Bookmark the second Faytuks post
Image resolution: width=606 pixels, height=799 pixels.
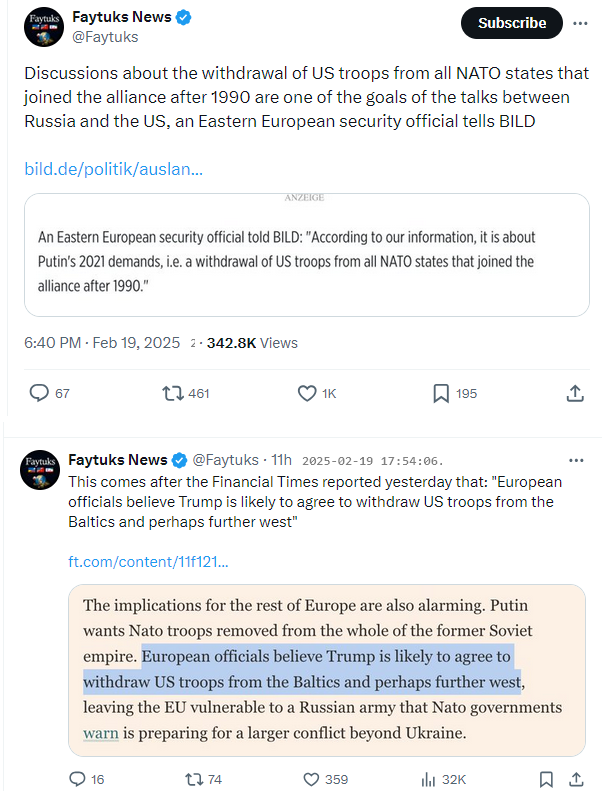pyautogui.click(x=546, y=779)
